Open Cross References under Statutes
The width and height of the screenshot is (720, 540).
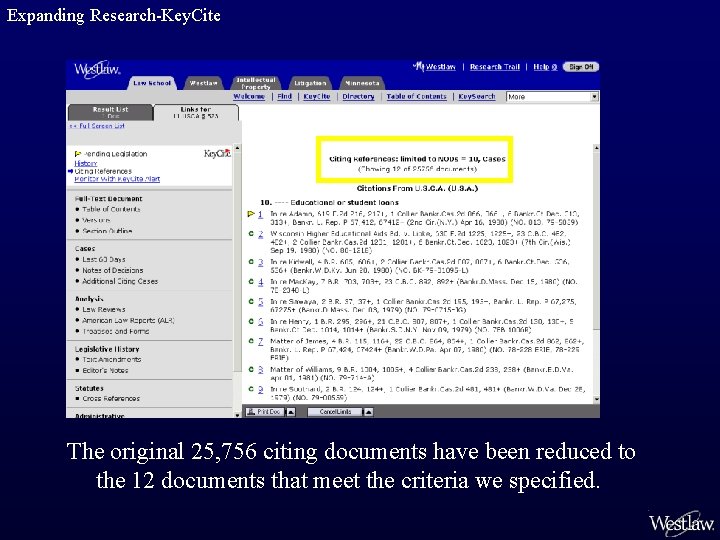pos(111,399)
